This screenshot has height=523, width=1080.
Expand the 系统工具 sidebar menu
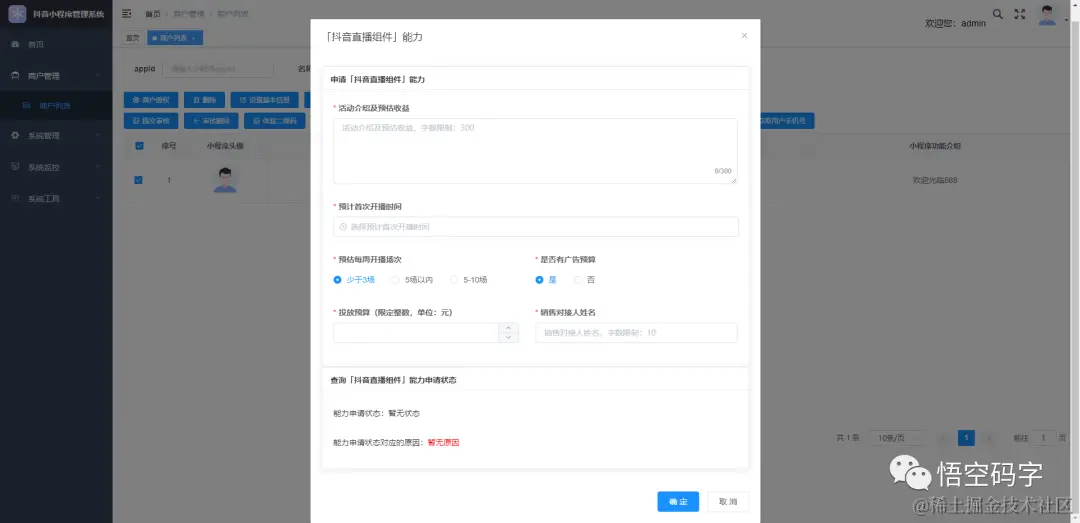pyautogui.click(x=56, y=198)
